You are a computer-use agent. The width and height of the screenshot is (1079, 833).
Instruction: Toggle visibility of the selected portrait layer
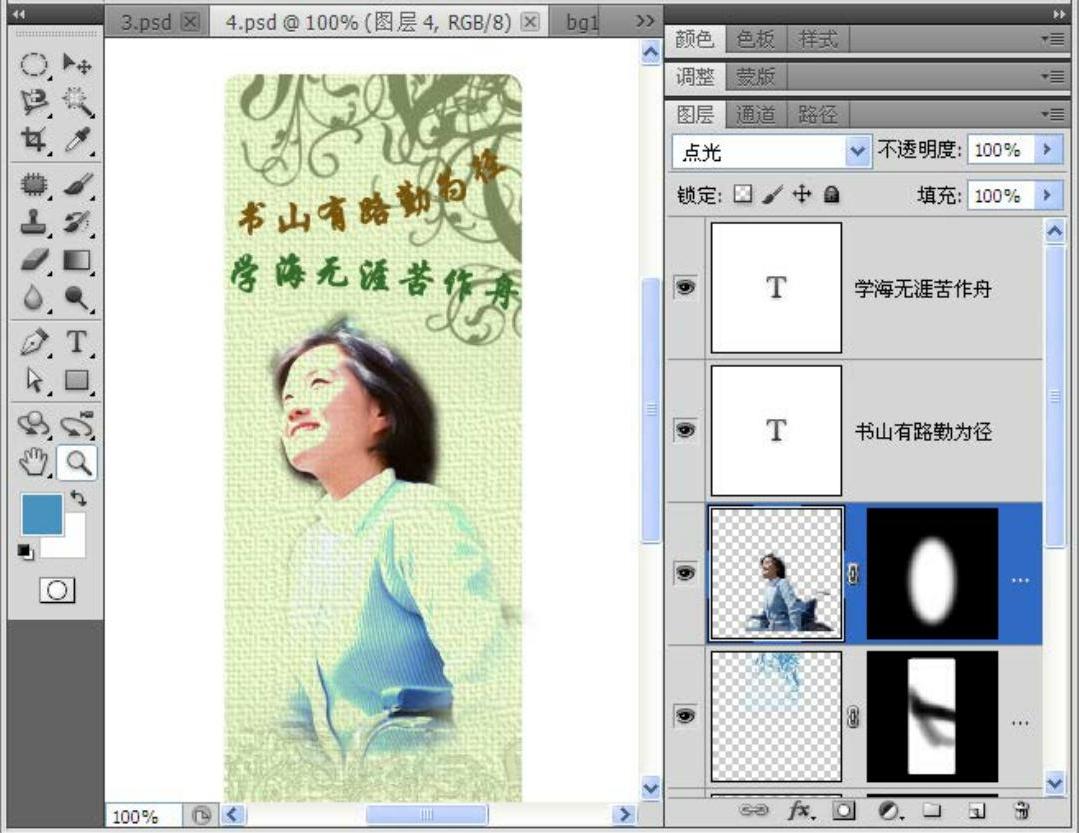[685, 573]
